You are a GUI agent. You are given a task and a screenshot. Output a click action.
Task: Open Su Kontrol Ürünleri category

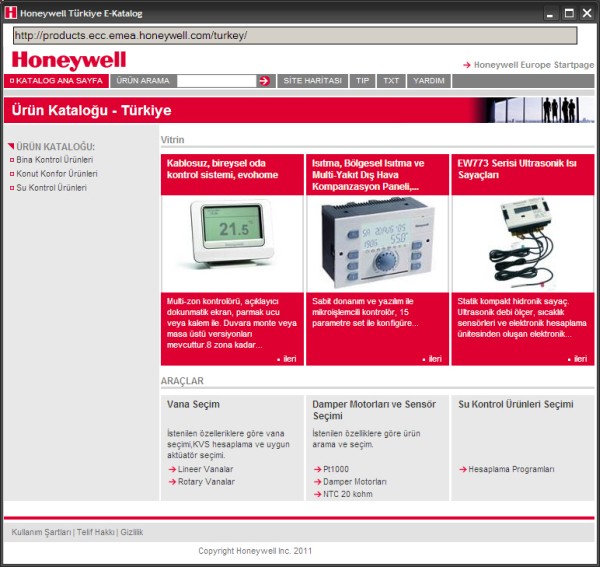tap(52, 188)
